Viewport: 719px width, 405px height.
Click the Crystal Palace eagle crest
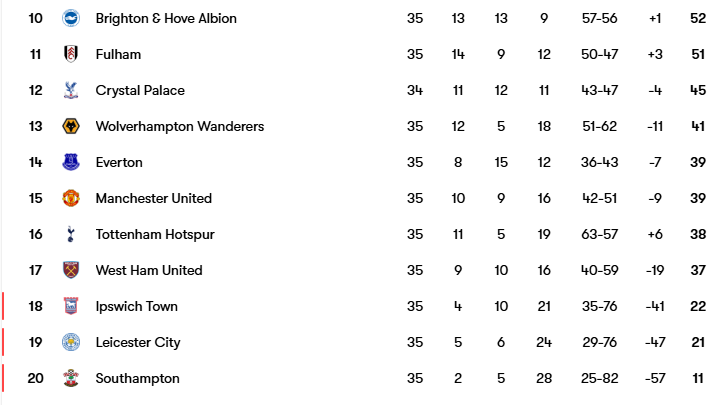70,90
